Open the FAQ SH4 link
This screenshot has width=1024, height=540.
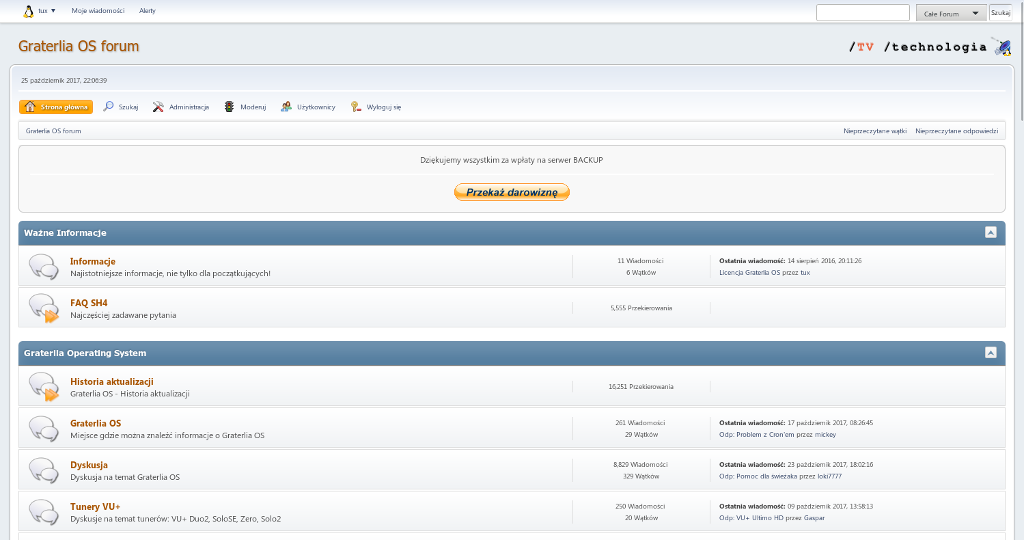tap(89, 303)
